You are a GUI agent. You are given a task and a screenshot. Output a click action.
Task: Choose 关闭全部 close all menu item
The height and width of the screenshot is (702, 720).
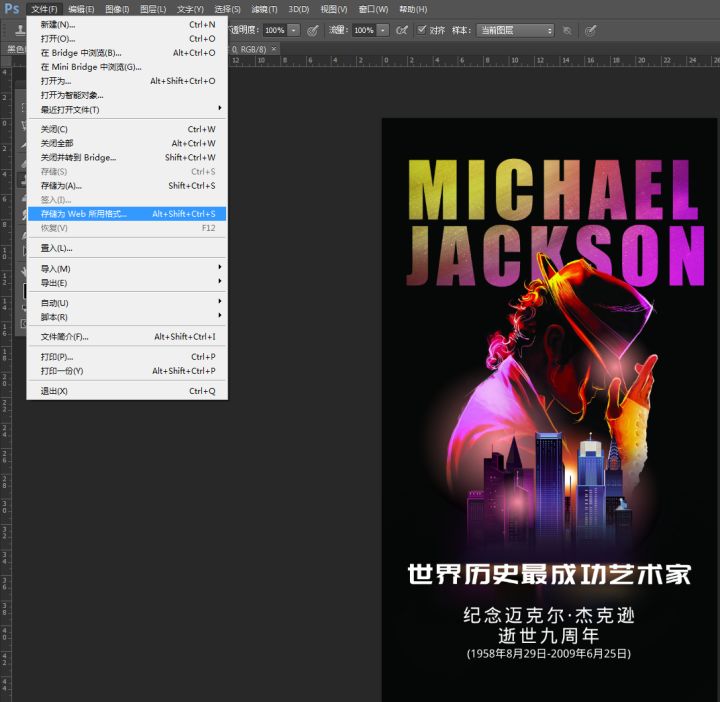[127, 143]
